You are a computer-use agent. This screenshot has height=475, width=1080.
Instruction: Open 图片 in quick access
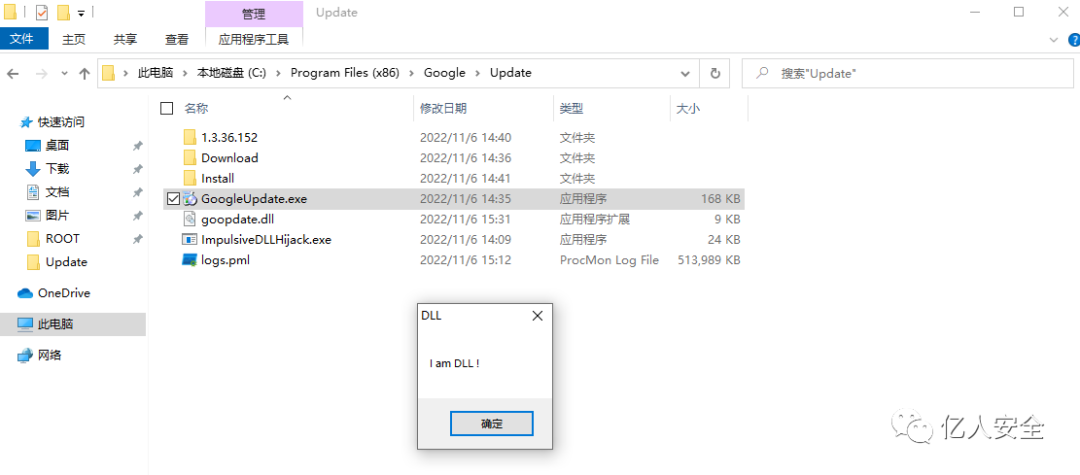tap(57, 215)
